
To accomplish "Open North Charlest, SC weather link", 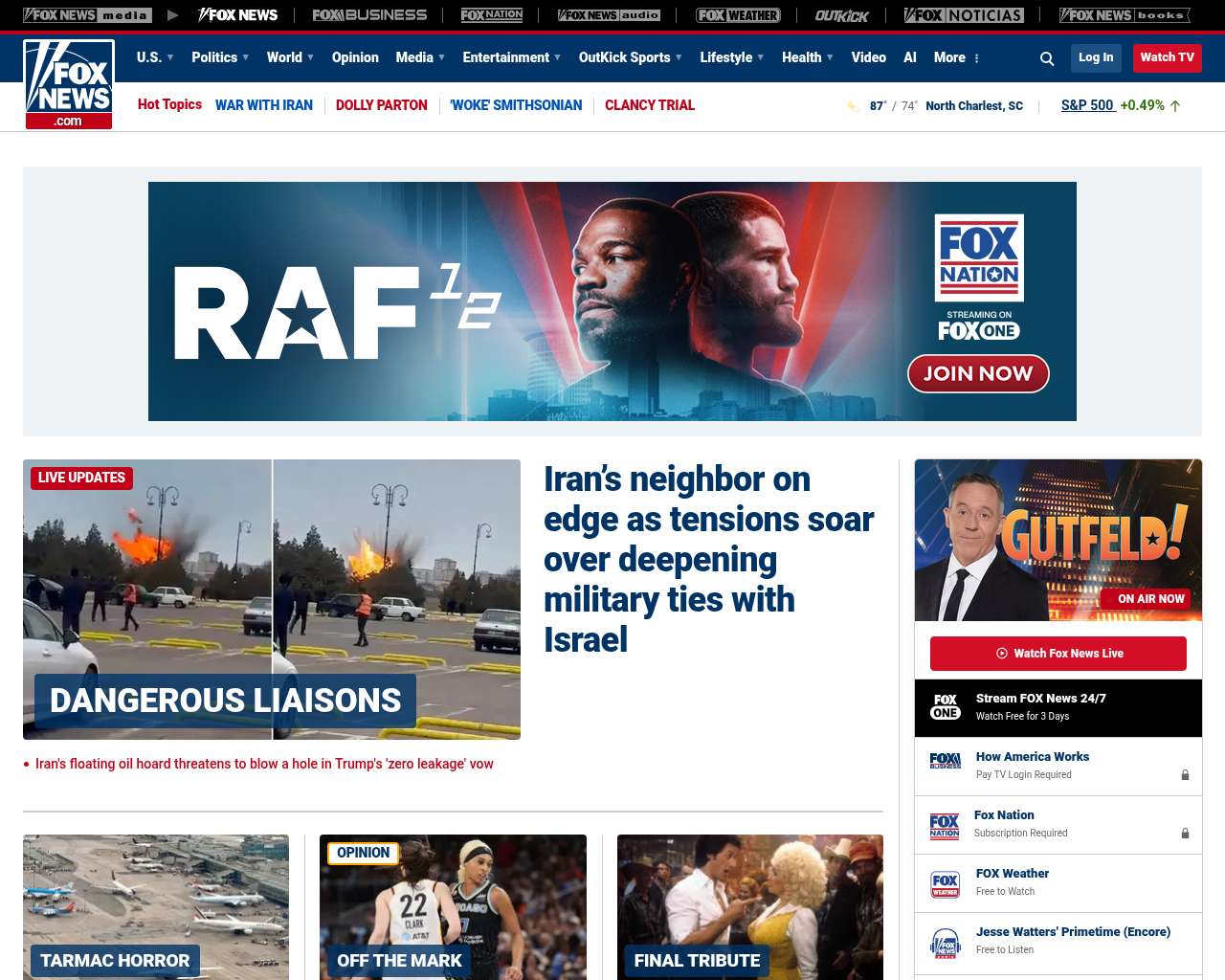I will pyautogui.click(x=974, y=106).
